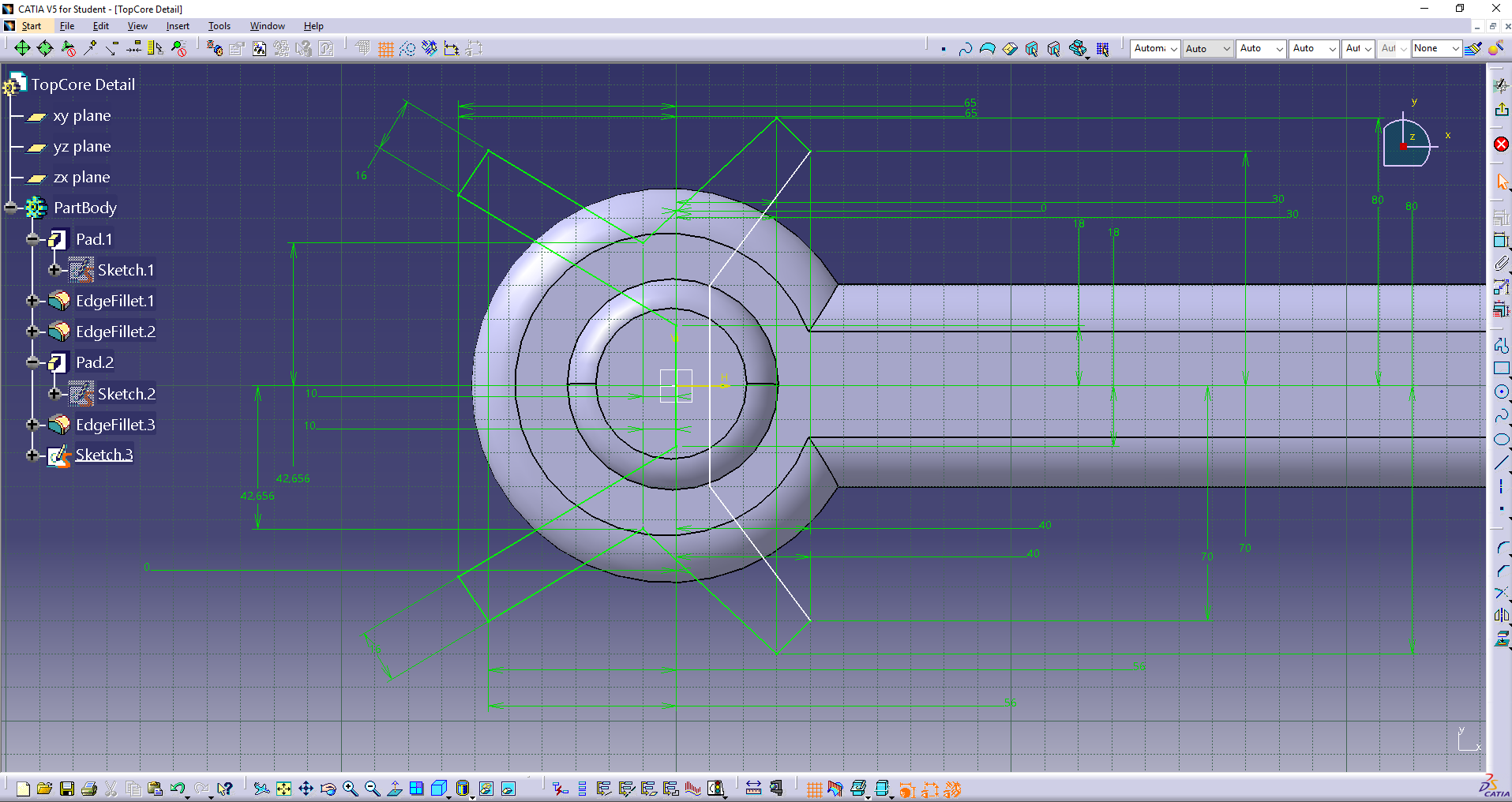Image resolution: width=1512 pixels, height=802 pixels.
Task: Click the Undo arrow icon
Action: pos(177,789)
